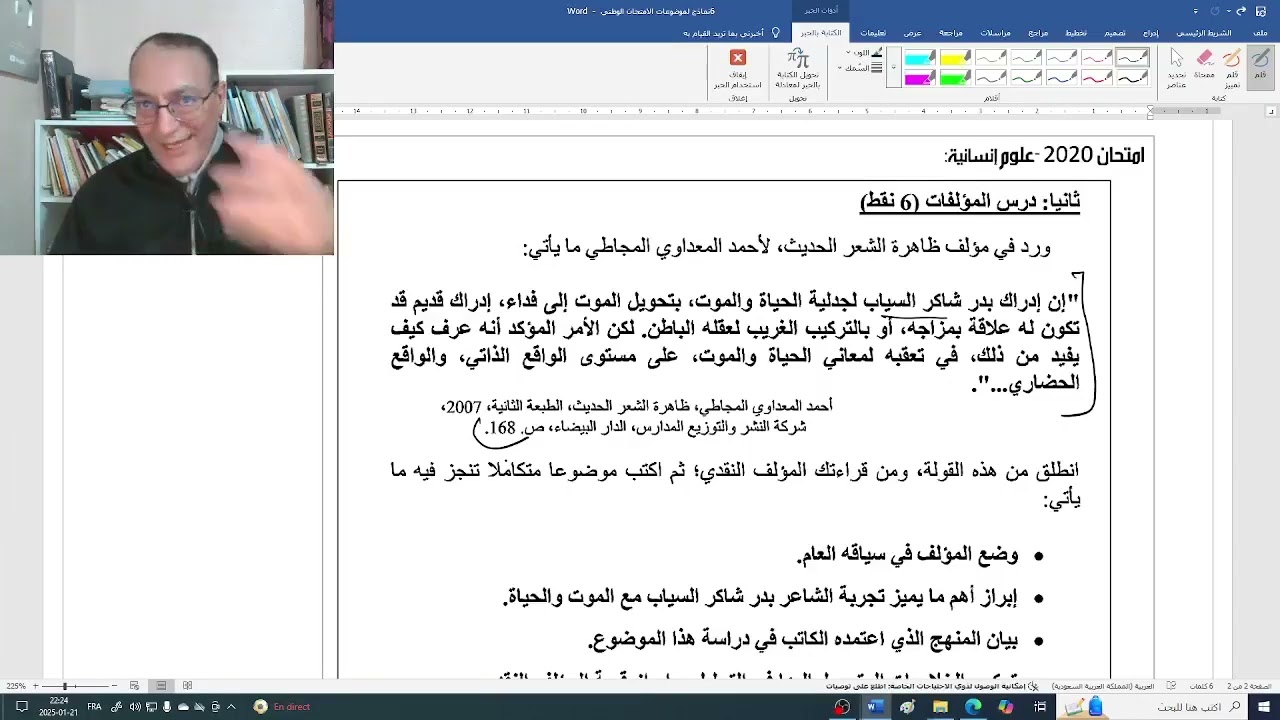The width and height of the screenshot is (1280, 720).
Task: Choose the Select Objects (تحديد عناصر) tool
Action: pyautogui.click(x=1177, y=68)
